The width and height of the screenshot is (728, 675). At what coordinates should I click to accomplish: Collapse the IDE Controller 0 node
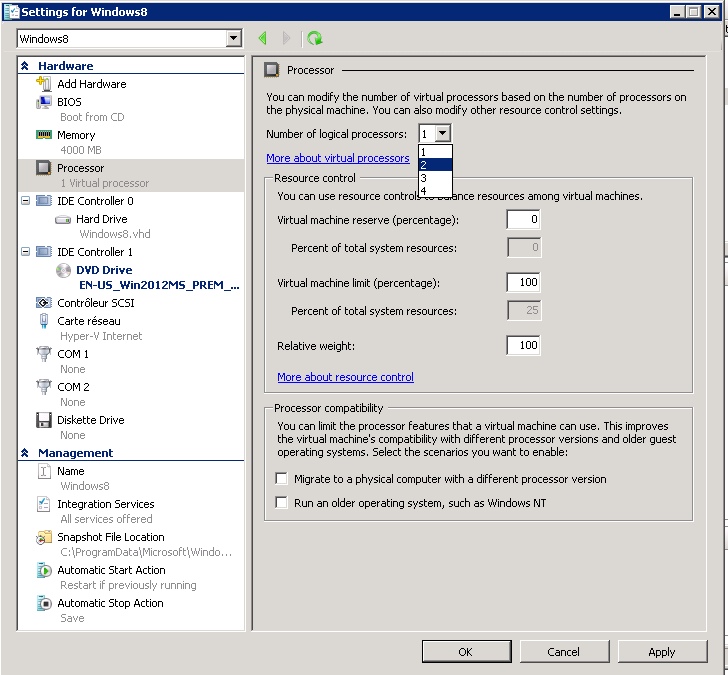point(26,201)
